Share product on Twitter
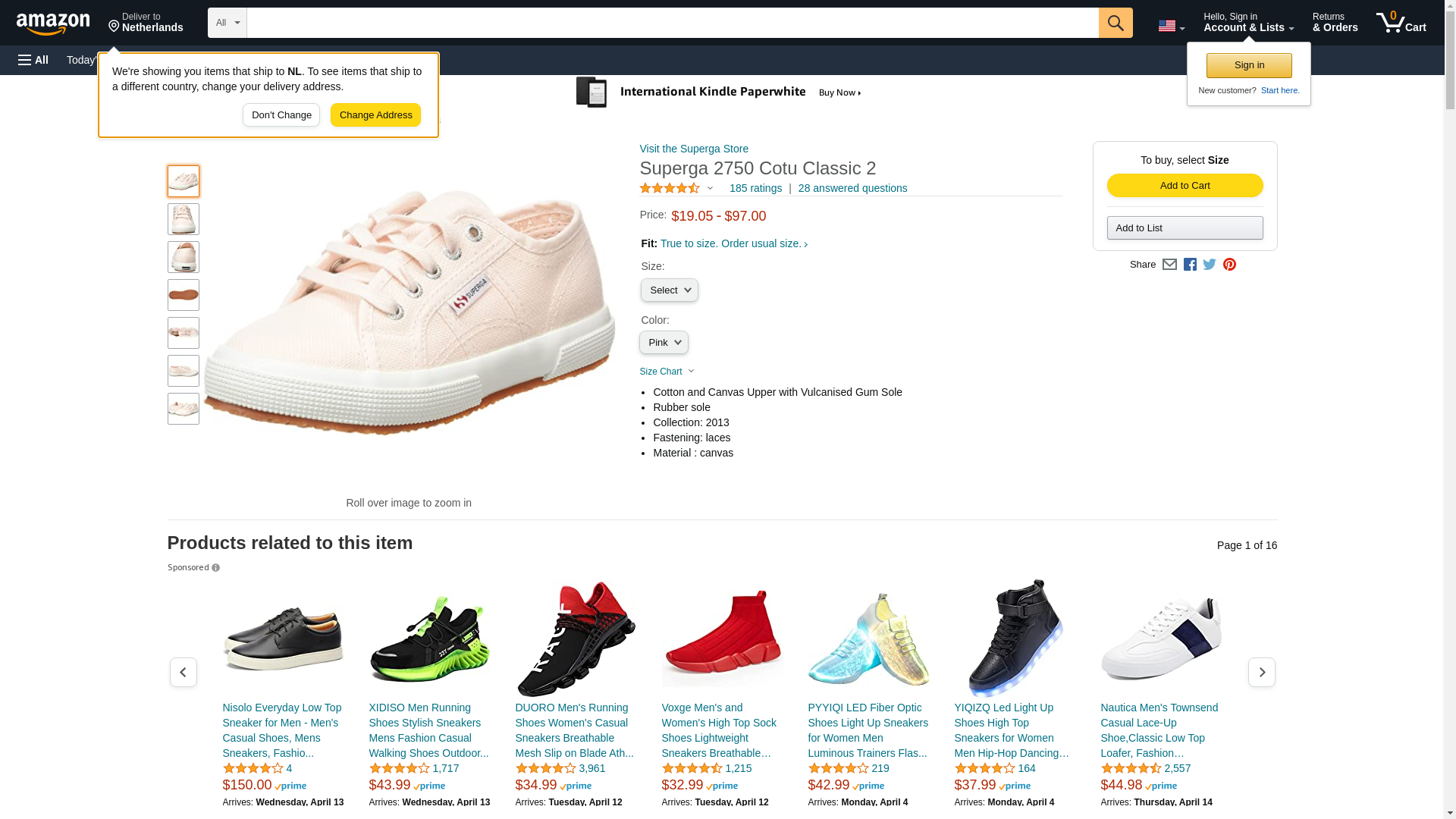 pyautogui.click(x=1210, y=265)
